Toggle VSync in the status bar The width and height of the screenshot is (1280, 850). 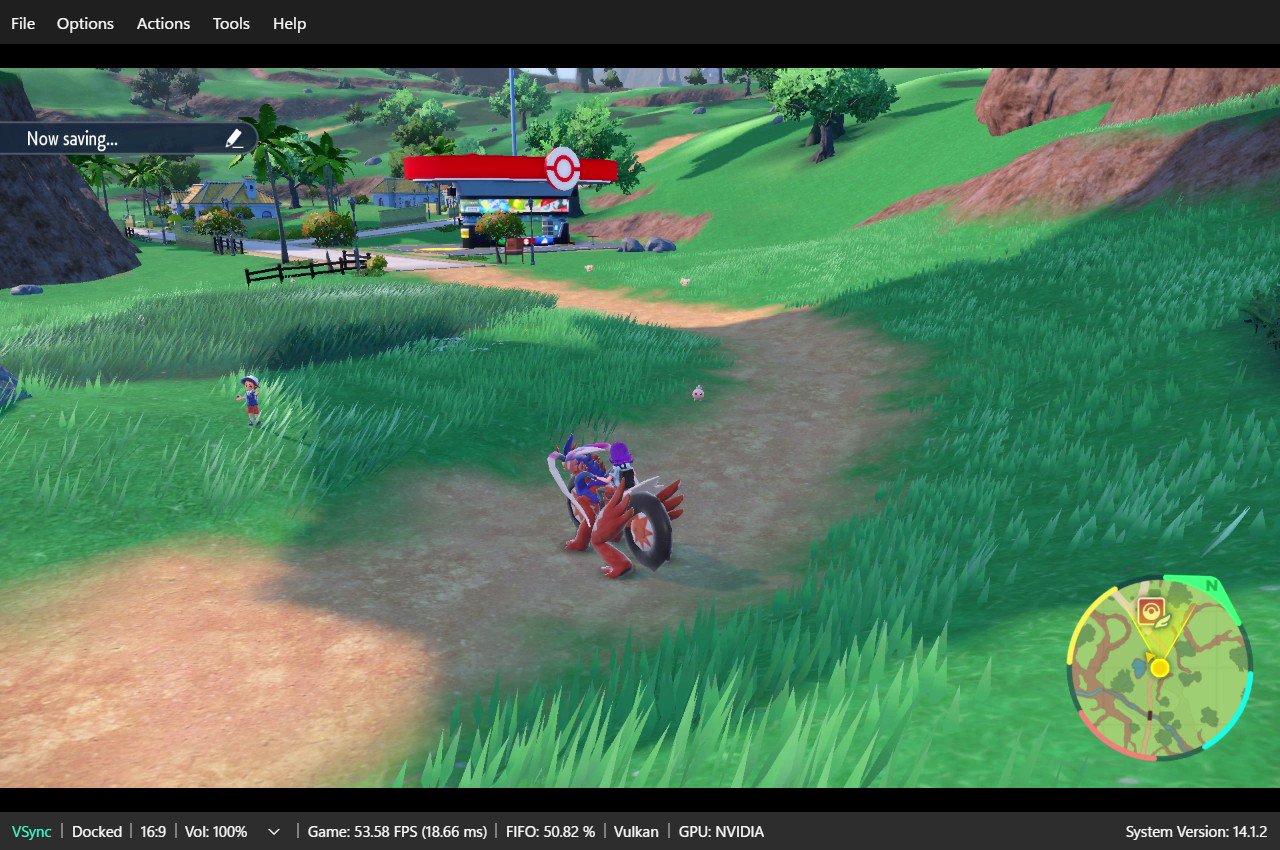tap(32, 832)
